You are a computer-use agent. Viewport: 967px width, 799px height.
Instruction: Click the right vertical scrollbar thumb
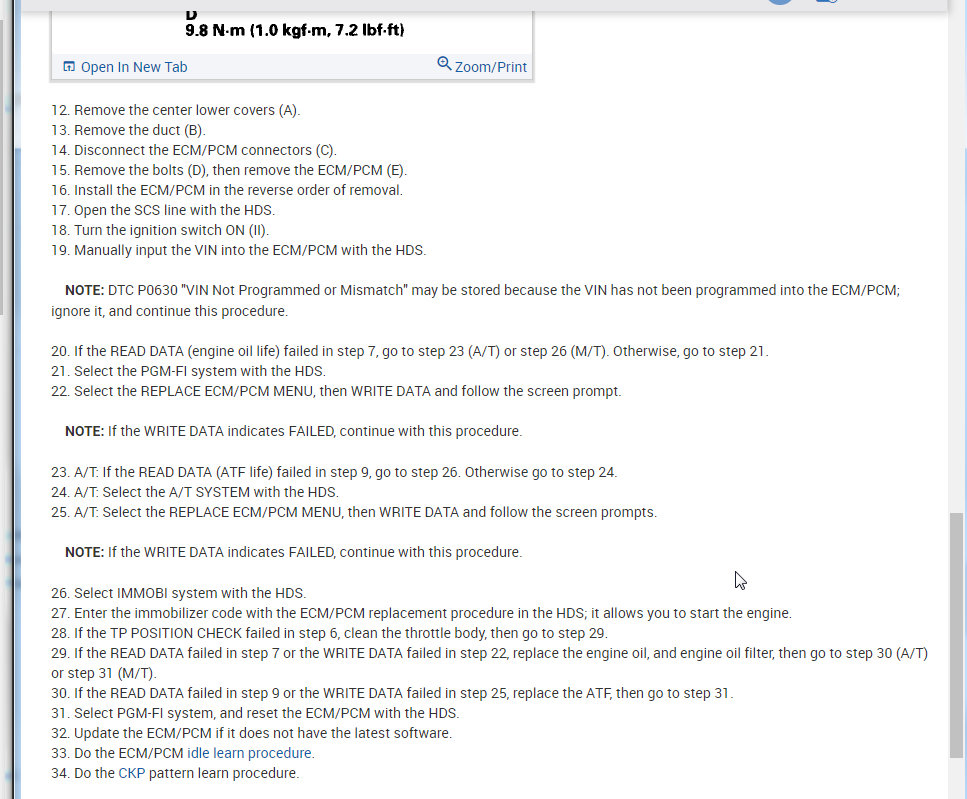click(957, 635)
